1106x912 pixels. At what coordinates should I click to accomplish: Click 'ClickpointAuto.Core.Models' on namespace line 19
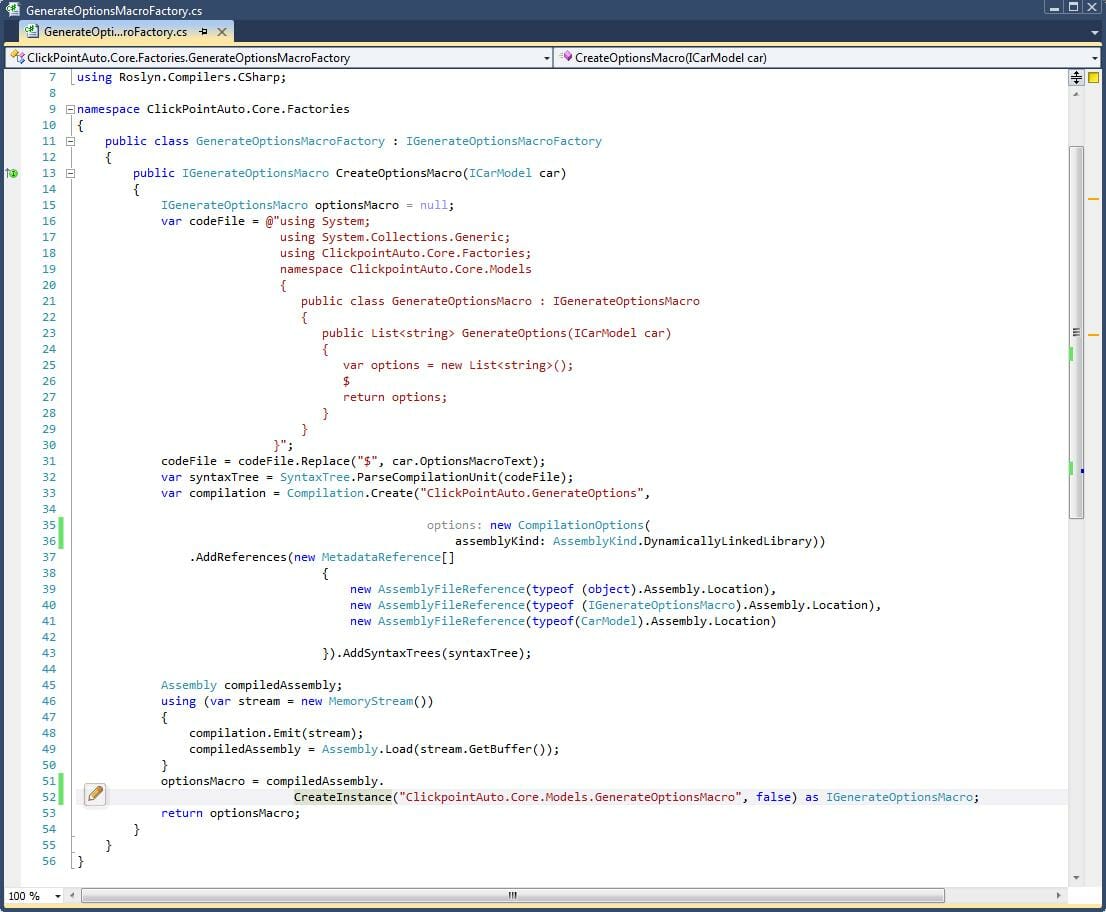pyautogui.click(x=441, y=269)
